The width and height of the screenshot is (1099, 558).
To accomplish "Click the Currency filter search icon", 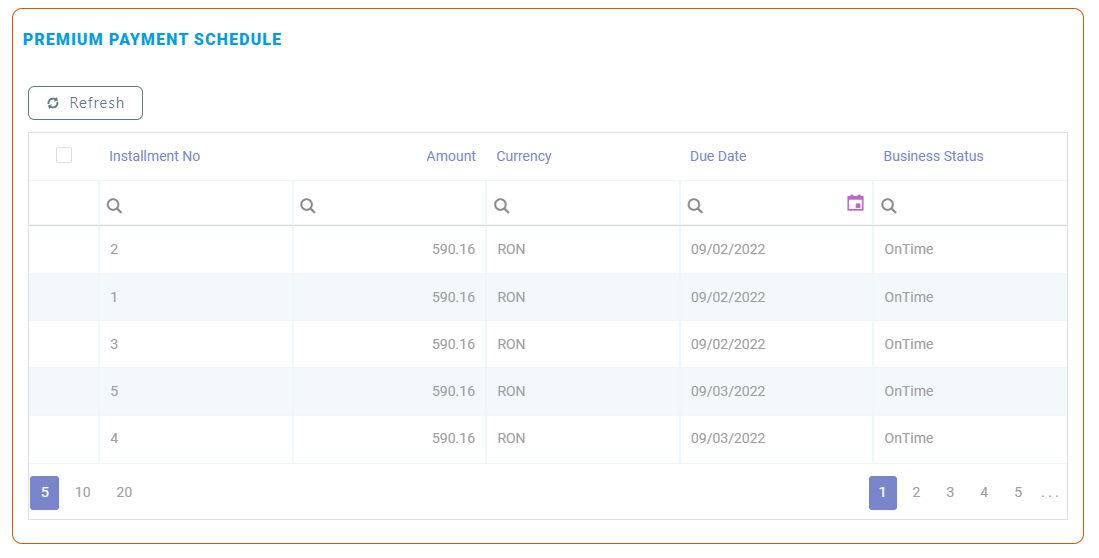I will (x=502, y=205).
